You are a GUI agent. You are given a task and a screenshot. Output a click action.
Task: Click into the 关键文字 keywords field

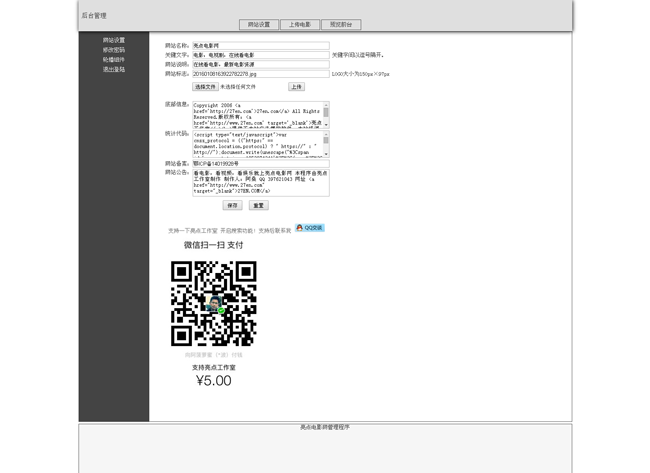click(x=260, y=55)
